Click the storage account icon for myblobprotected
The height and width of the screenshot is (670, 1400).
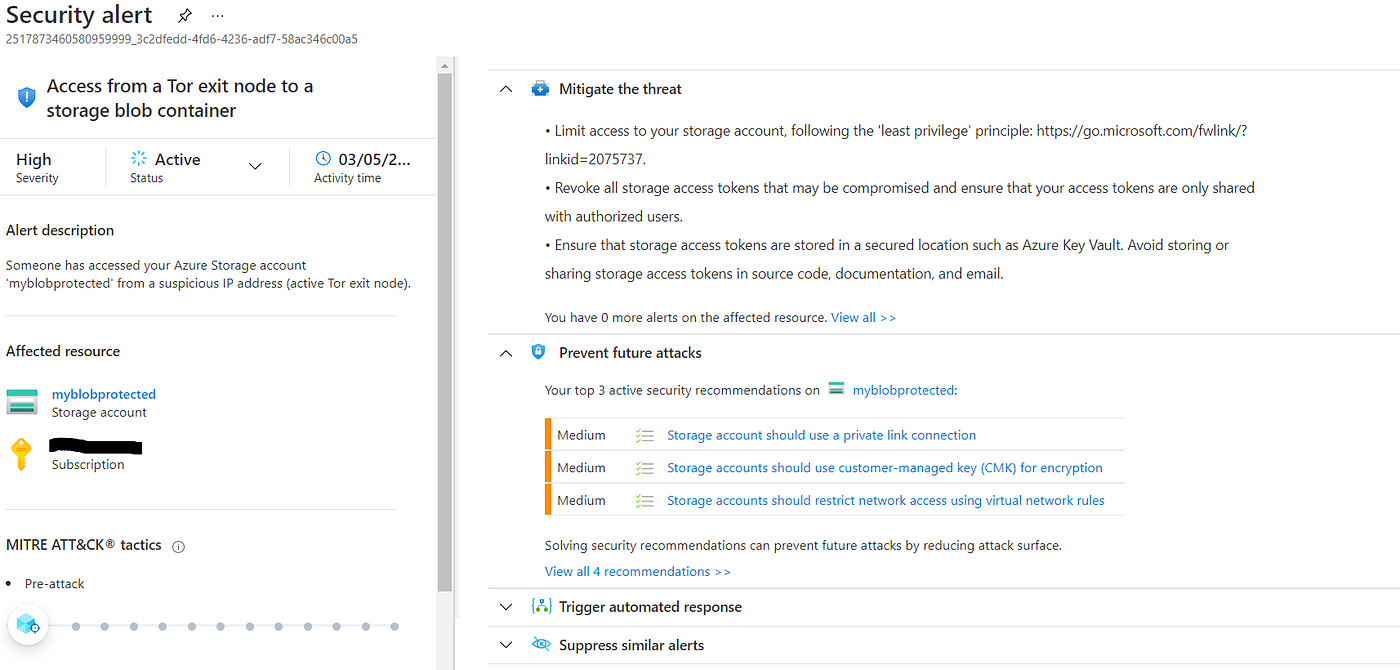click(22, 401)
